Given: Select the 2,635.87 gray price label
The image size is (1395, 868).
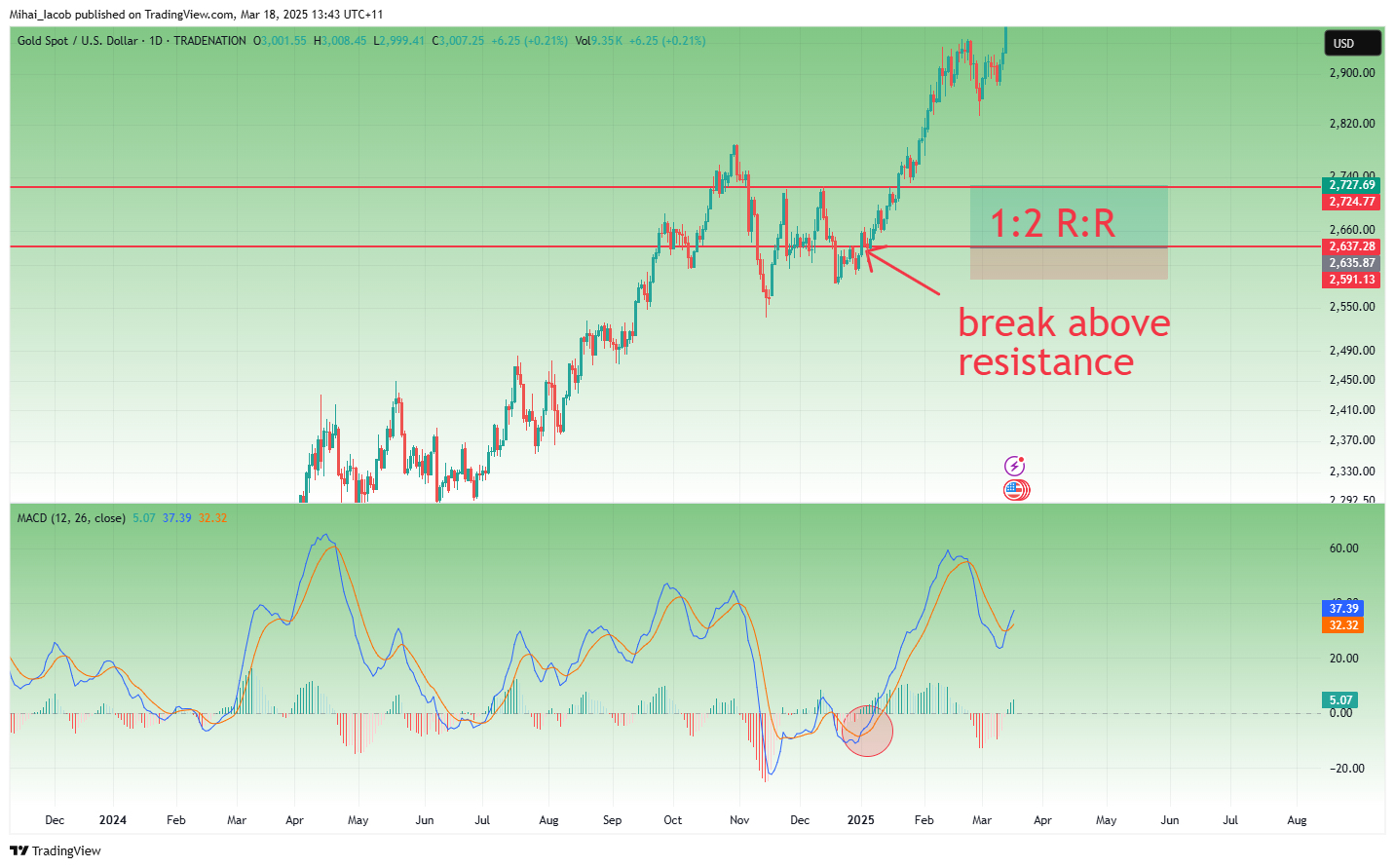Looking at the screenshot, I should [x=1352, y=263].
